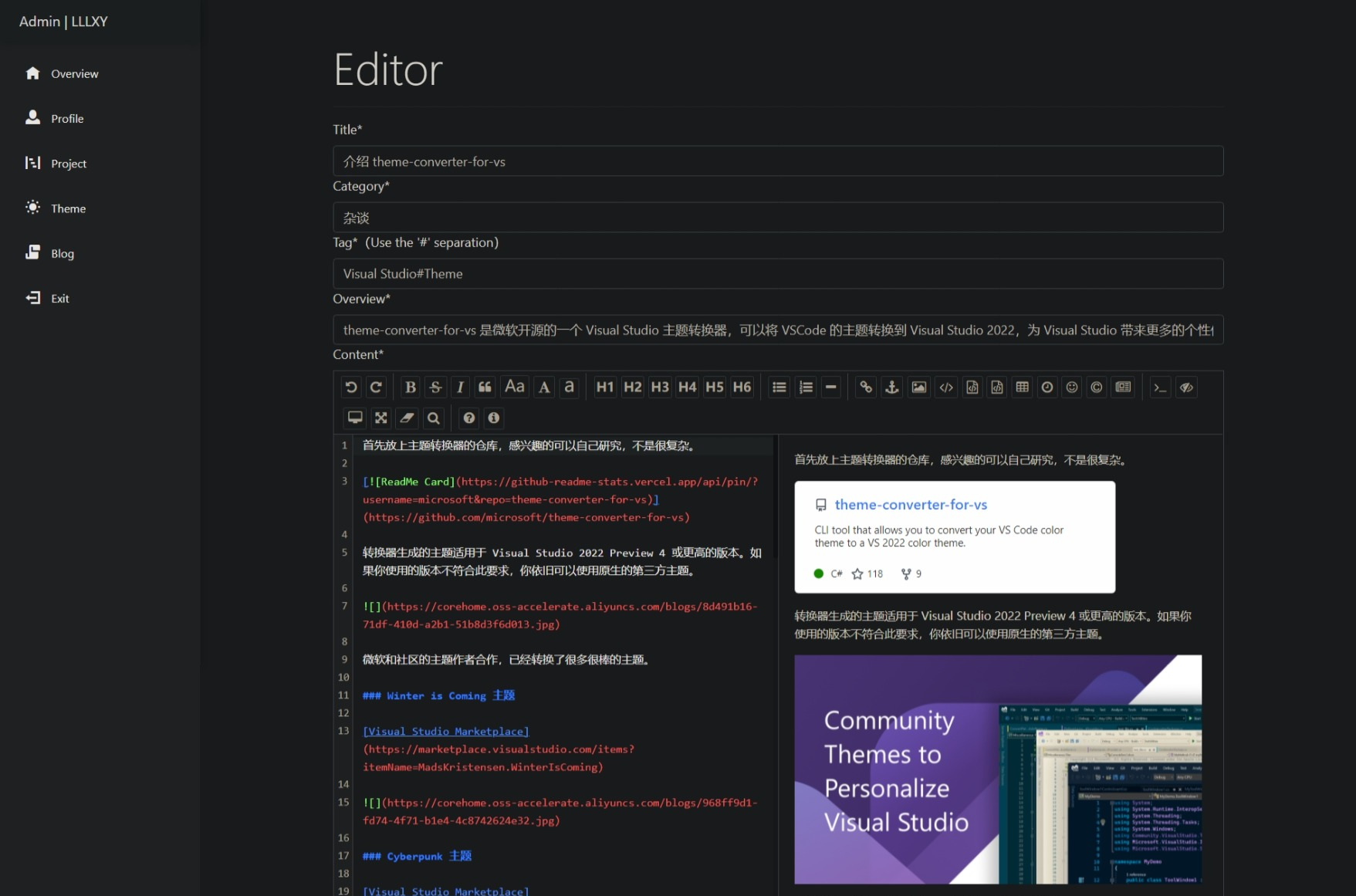Click the Community Themes preview image
This screenshot has width=1356, height=896.
pos(997,769)
